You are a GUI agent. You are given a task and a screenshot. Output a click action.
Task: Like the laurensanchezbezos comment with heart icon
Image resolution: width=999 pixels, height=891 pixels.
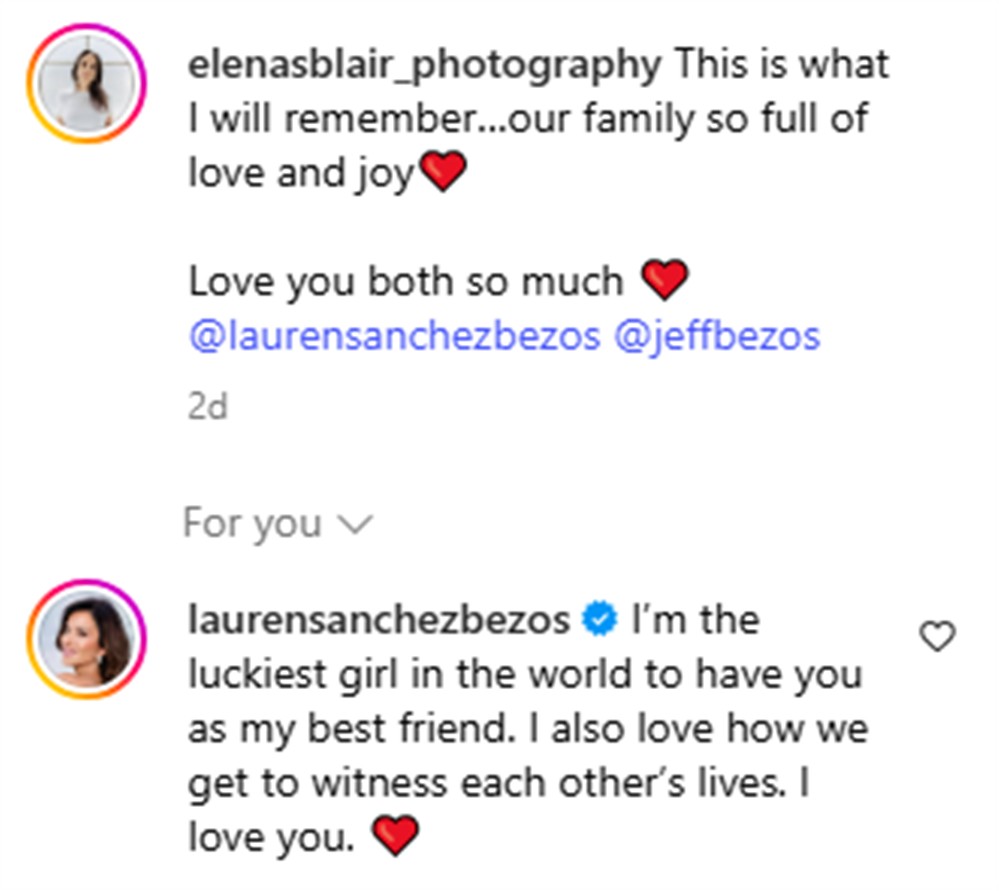point(937,637)
